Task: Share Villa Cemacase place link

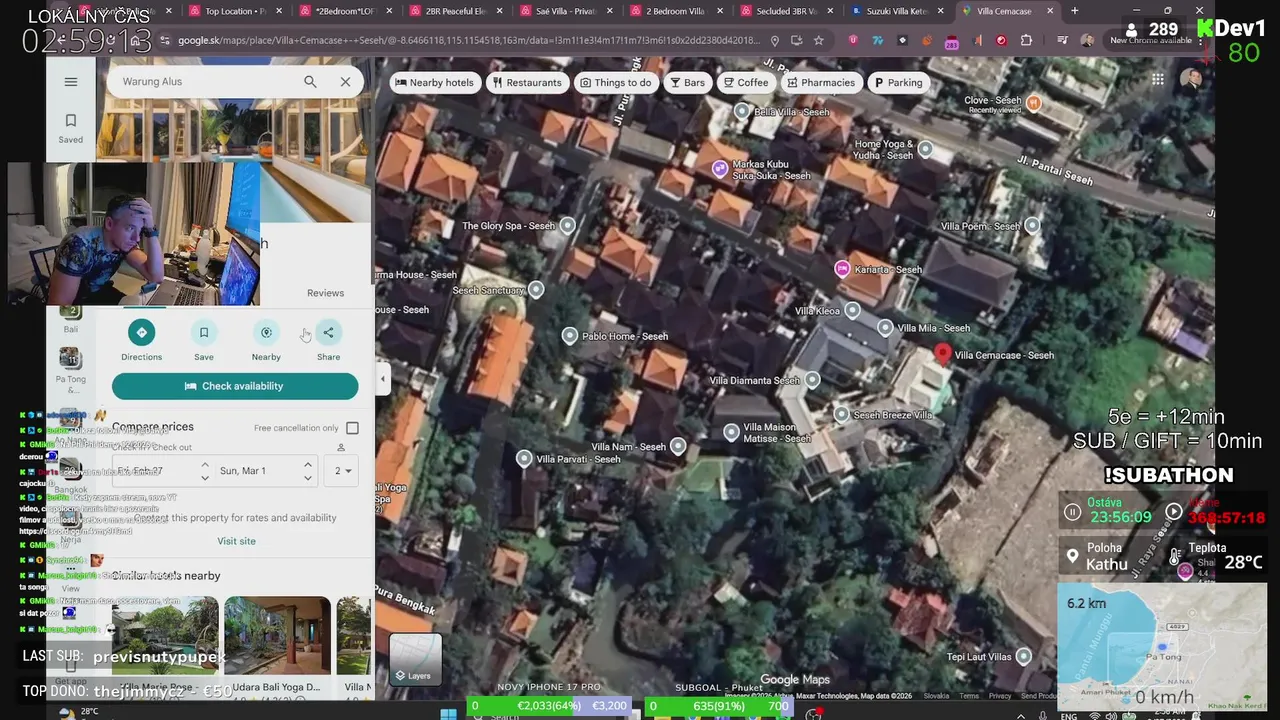Action: (x=328, y=341)
